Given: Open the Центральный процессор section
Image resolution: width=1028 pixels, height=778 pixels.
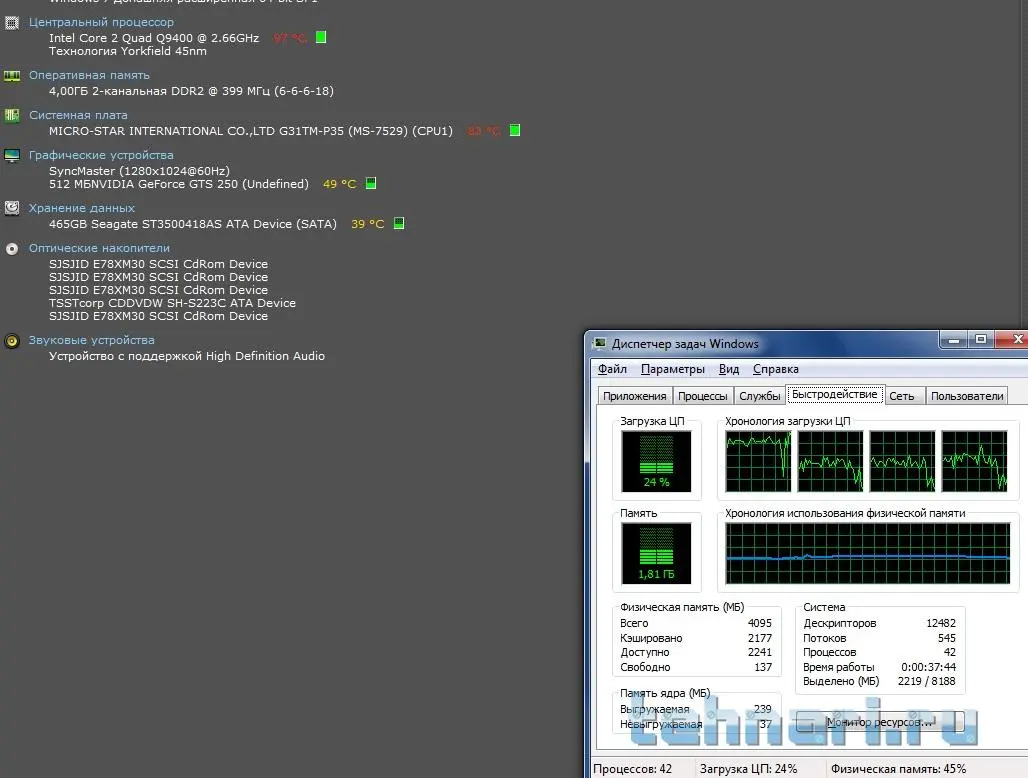Looking at the screenshot, I should point(101,22).
